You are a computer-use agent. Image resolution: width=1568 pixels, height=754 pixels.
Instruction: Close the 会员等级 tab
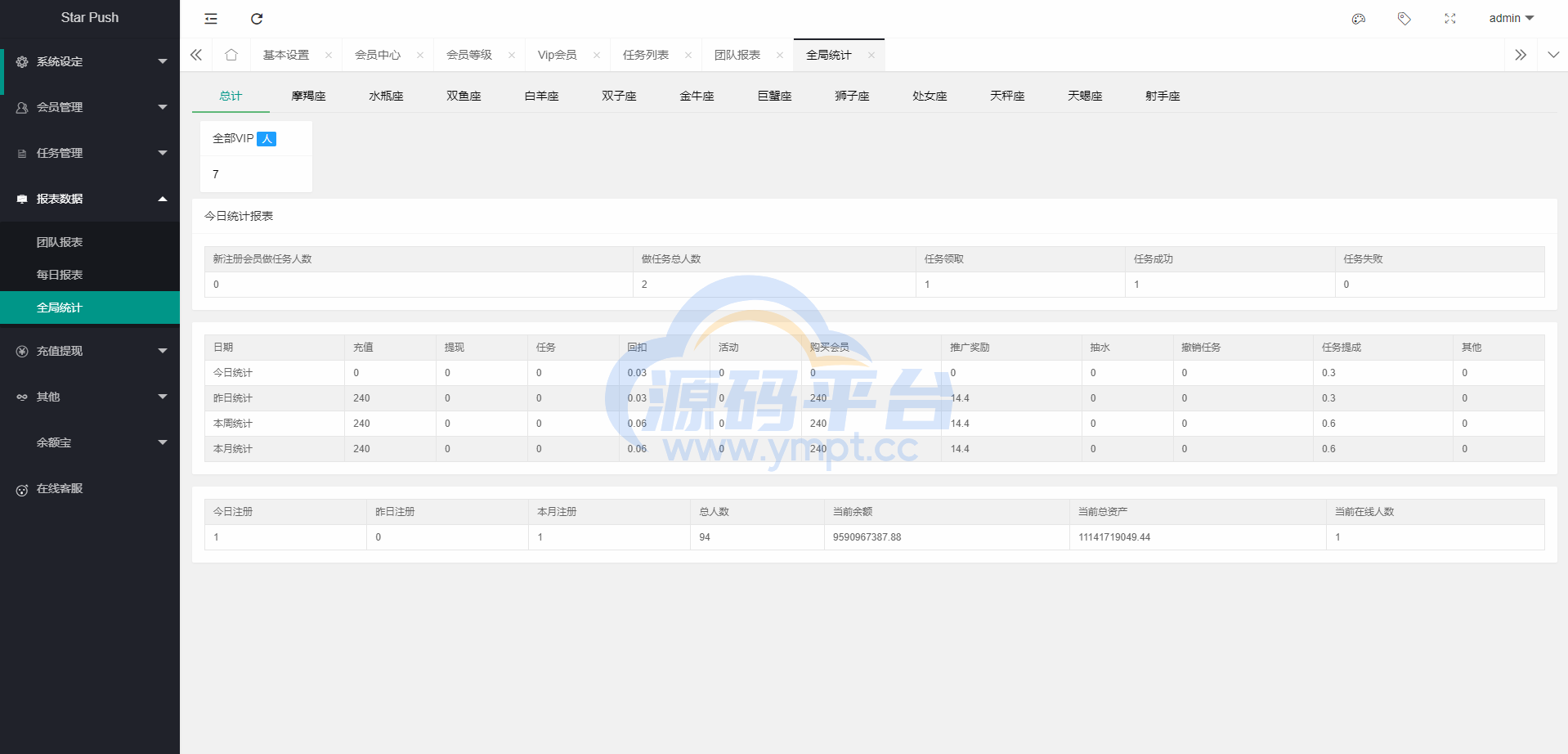[512, 56]
